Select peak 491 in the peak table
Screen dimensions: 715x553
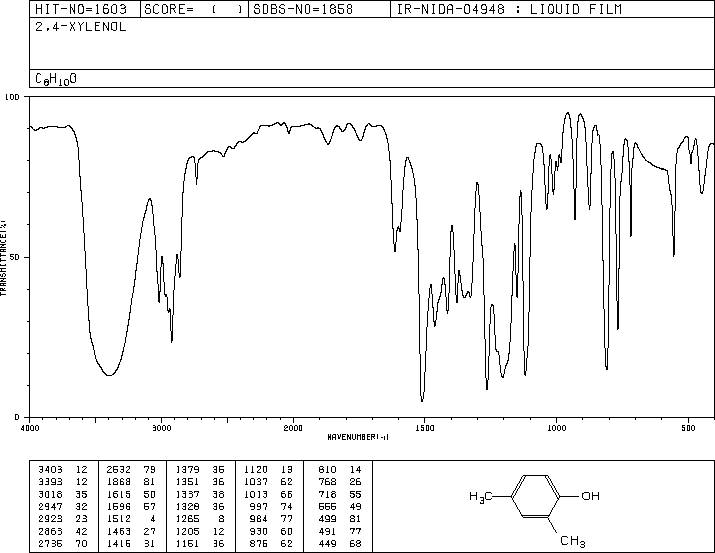(x=327, y=531)
